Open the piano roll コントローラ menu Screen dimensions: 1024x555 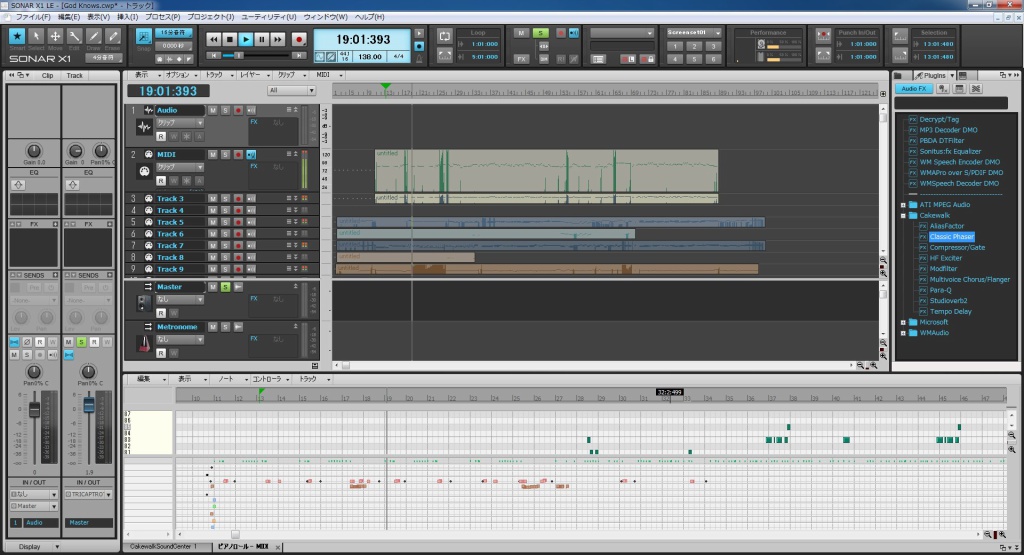point(270,379)
